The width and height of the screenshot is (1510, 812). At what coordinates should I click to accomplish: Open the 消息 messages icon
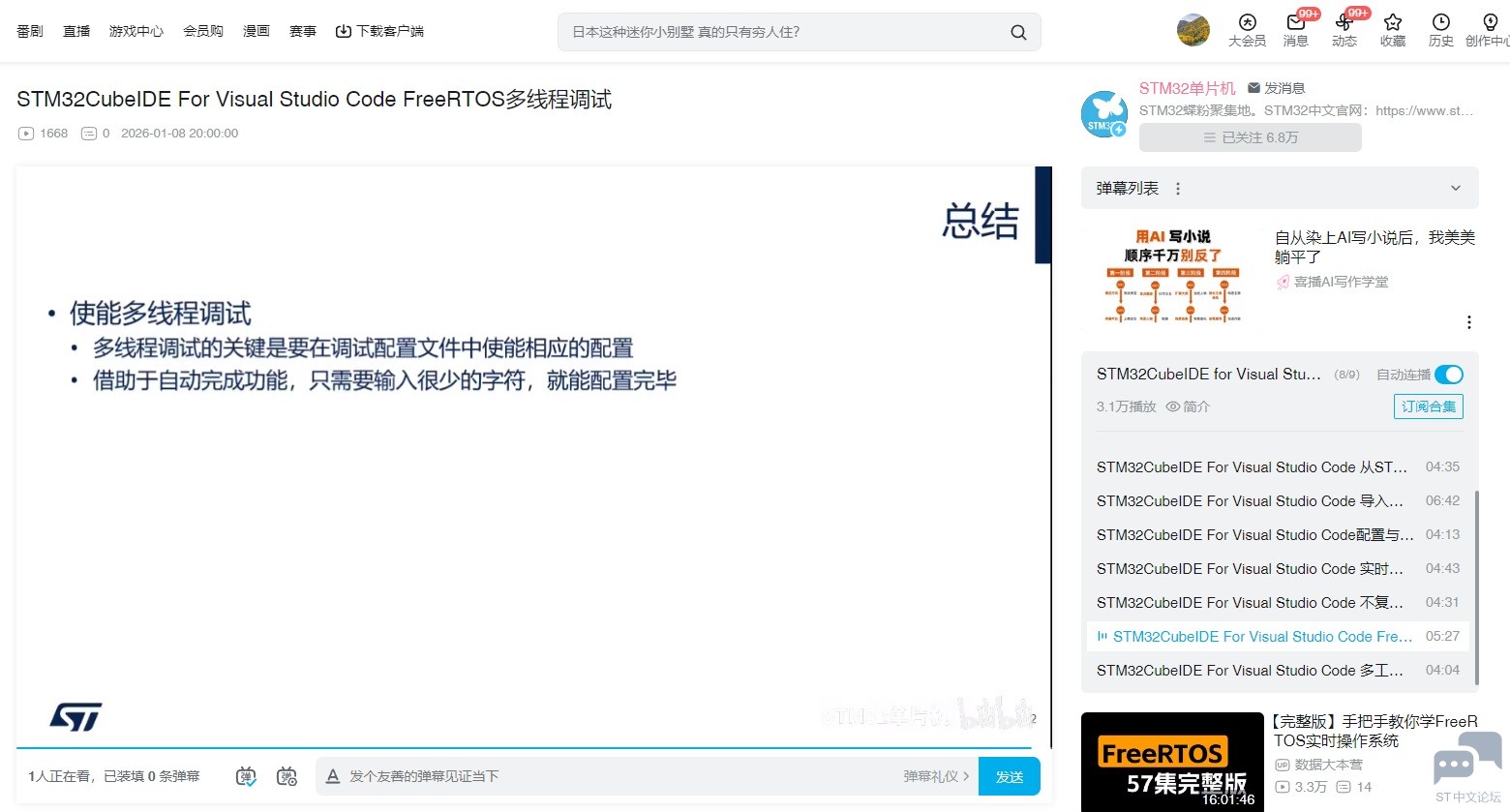(x=1295, y=23)
